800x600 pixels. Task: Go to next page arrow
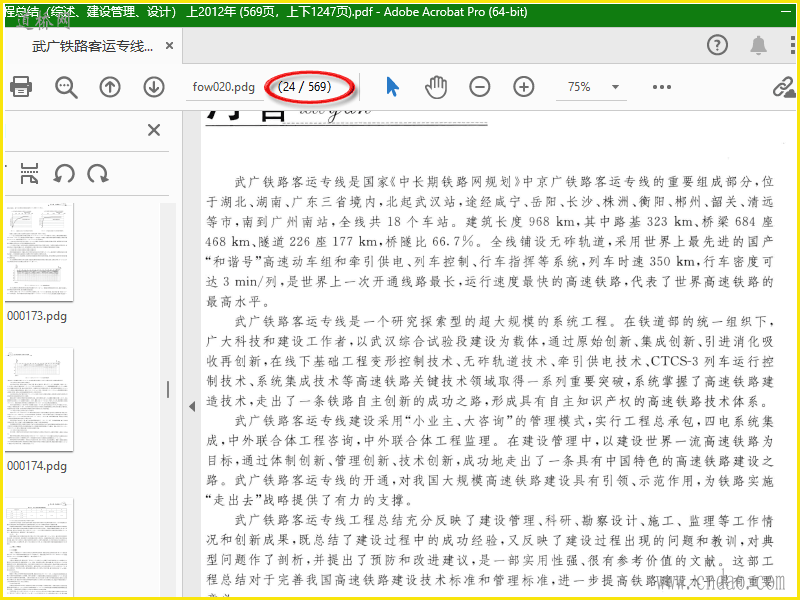pyautogui.click(x=154, y=87)
